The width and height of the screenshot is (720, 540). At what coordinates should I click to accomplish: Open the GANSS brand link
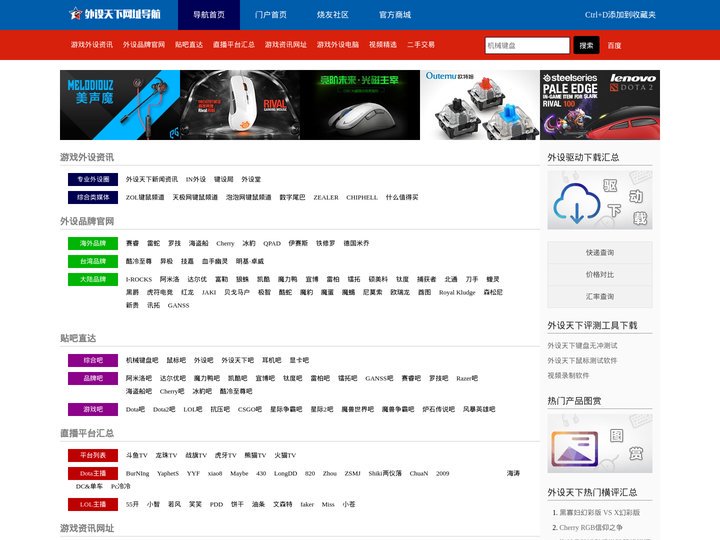178,305
